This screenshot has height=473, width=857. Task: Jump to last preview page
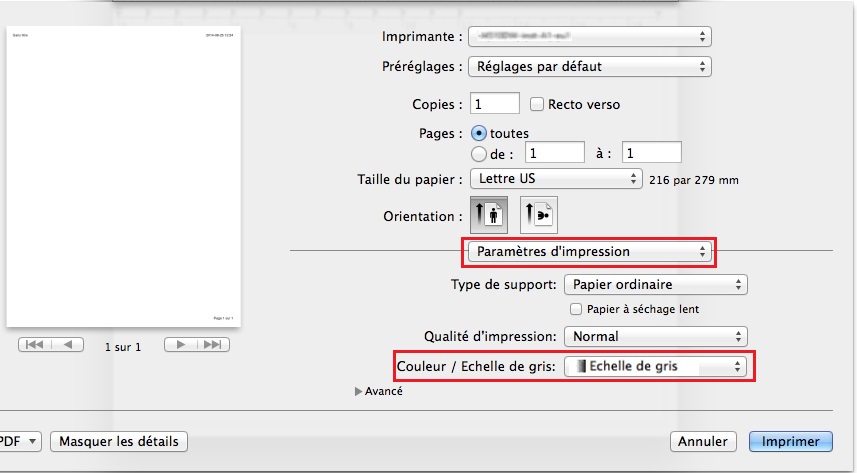213,344
